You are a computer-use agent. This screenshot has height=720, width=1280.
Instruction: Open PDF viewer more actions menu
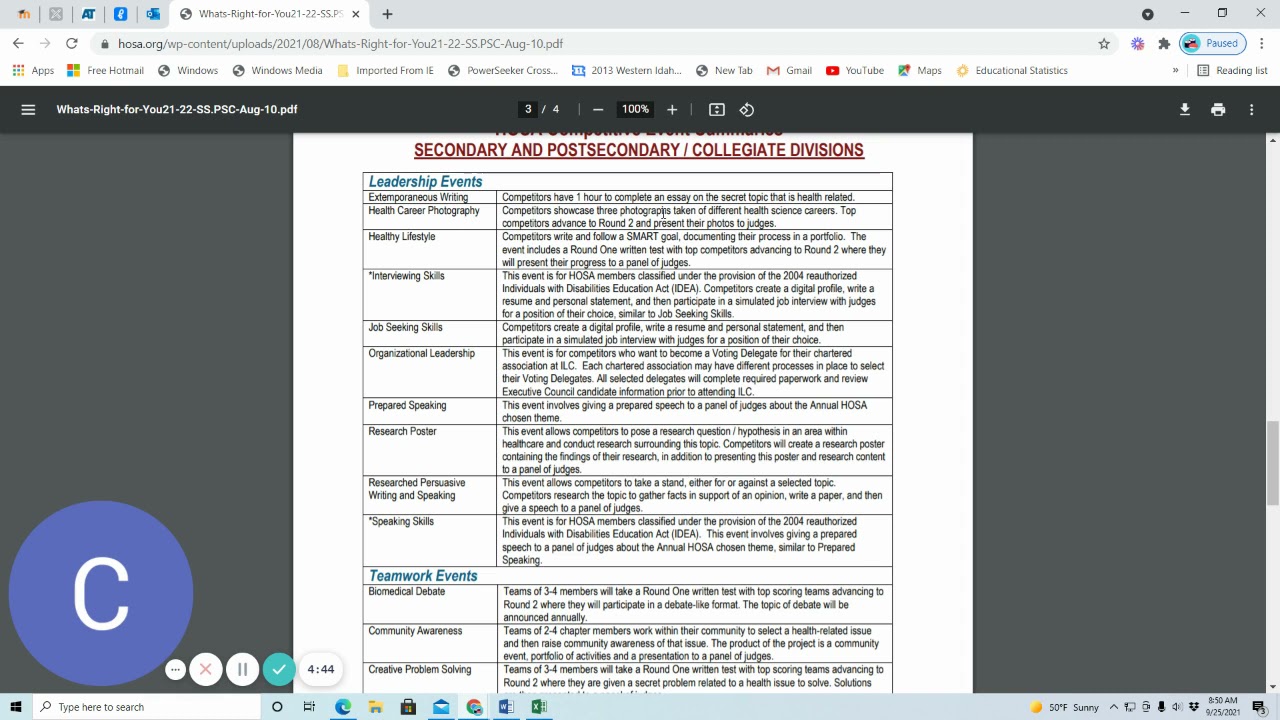tap(1251, 110)
